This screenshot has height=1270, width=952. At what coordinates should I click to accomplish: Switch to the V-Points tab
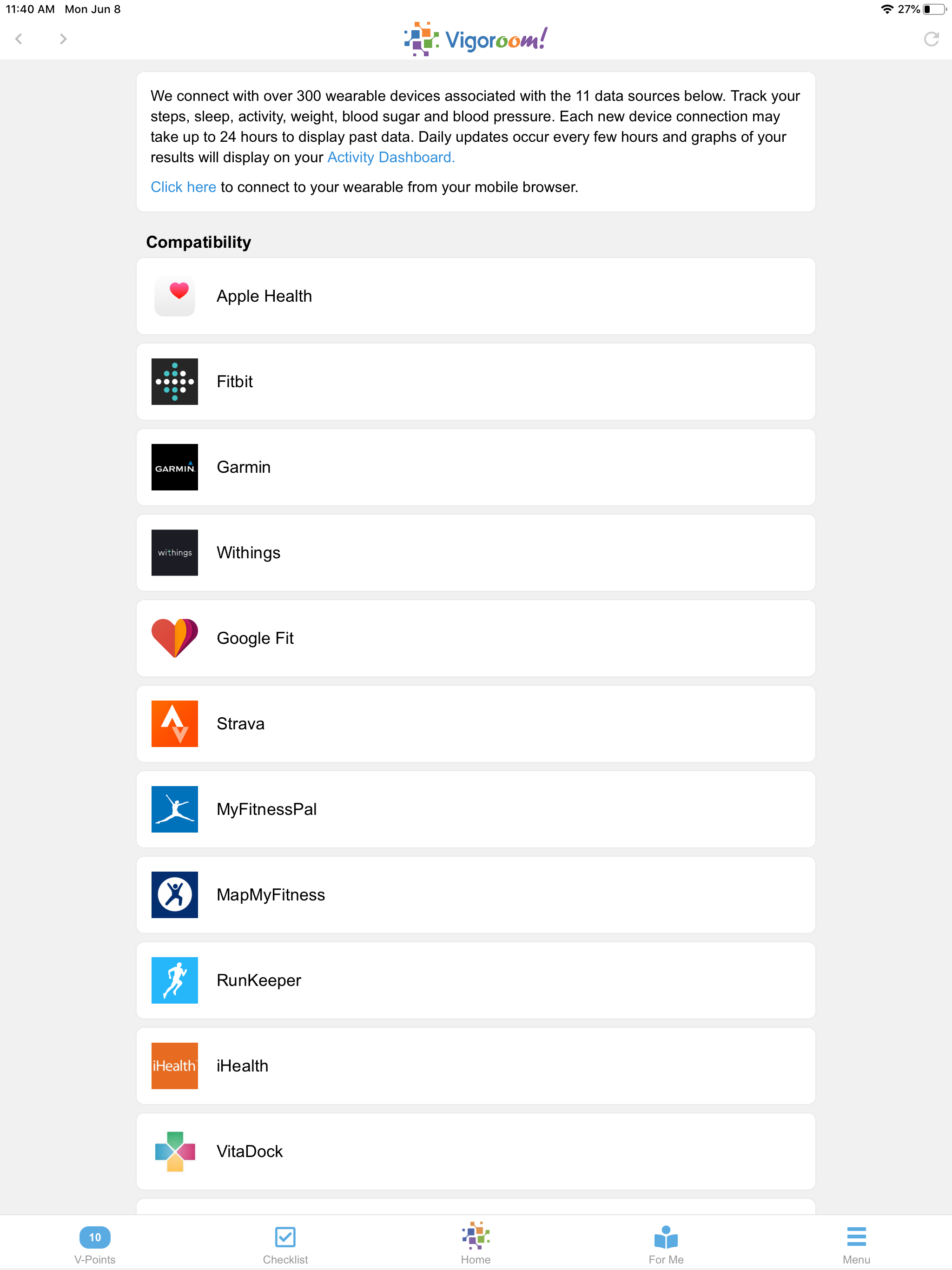(x=95, y=1245)
